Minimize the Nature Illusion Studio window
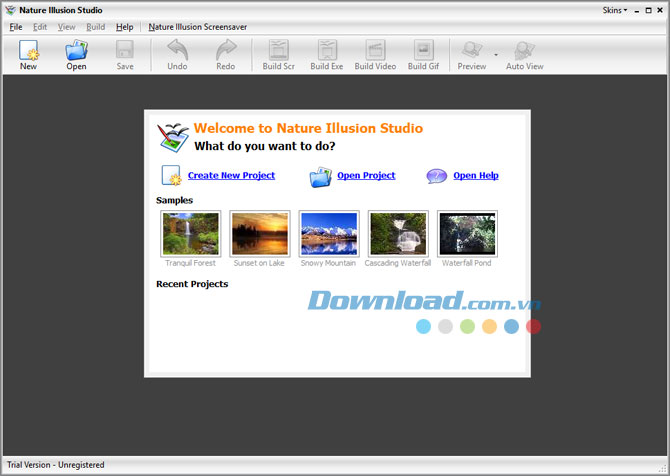The image size is (670, 476). (x=637, y=11)
